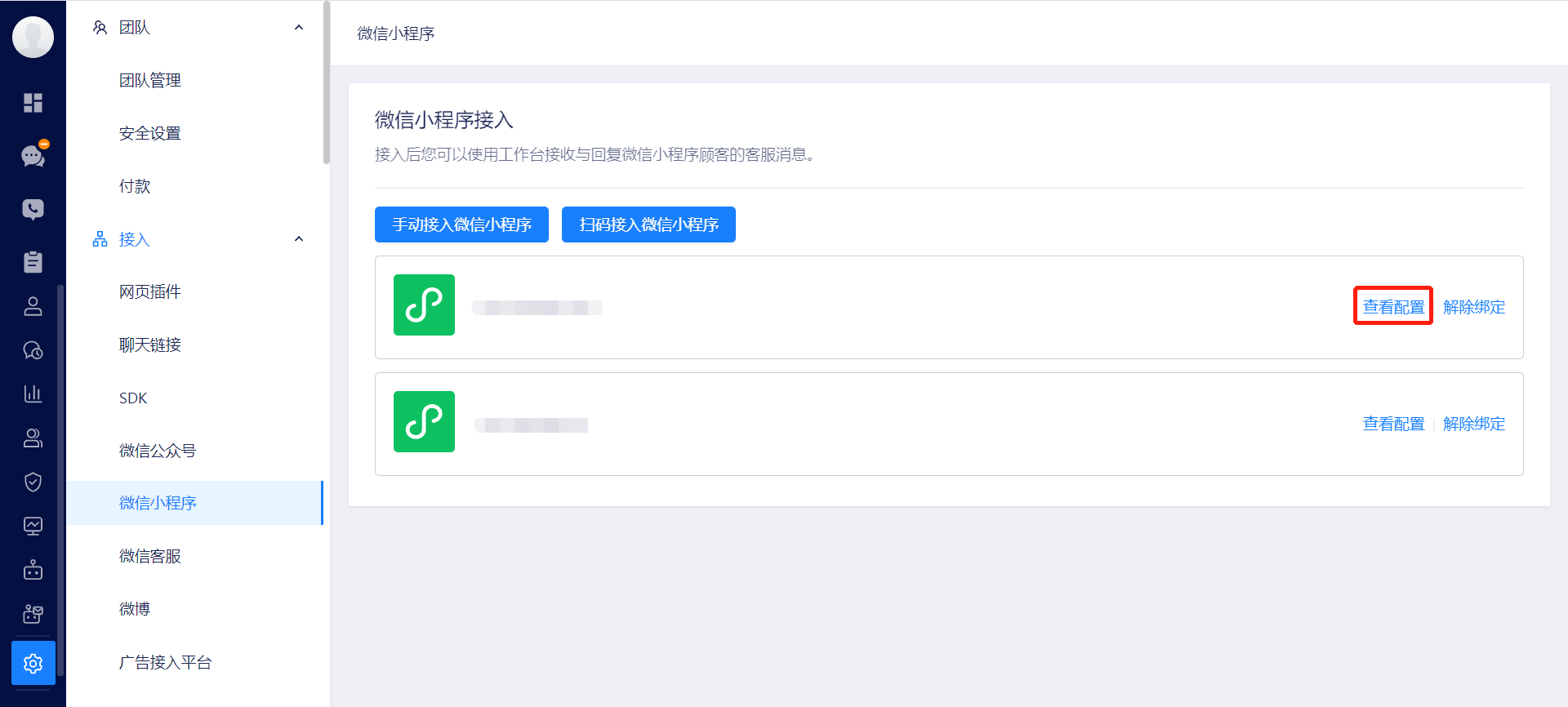Click the side menu vertical scrollbar
This screenshot has height=707, width=1568.
327,82
